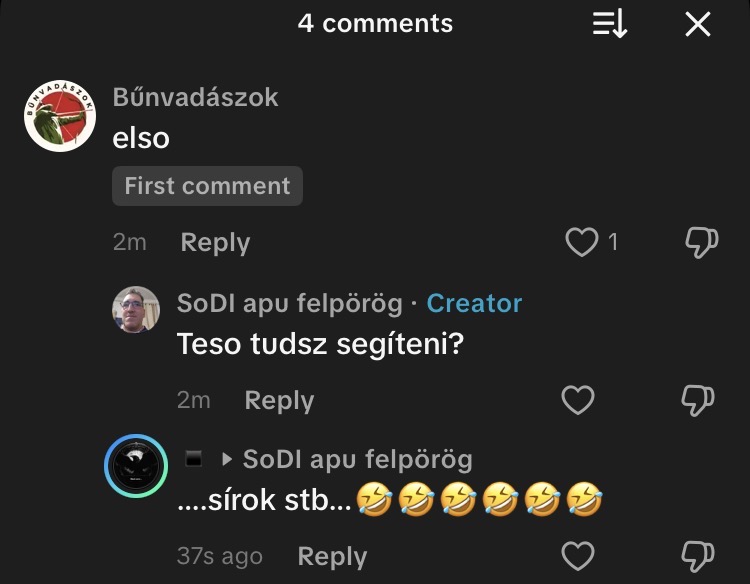
Task: Tap the Creator label next to username
Action: tap(474, 303)
